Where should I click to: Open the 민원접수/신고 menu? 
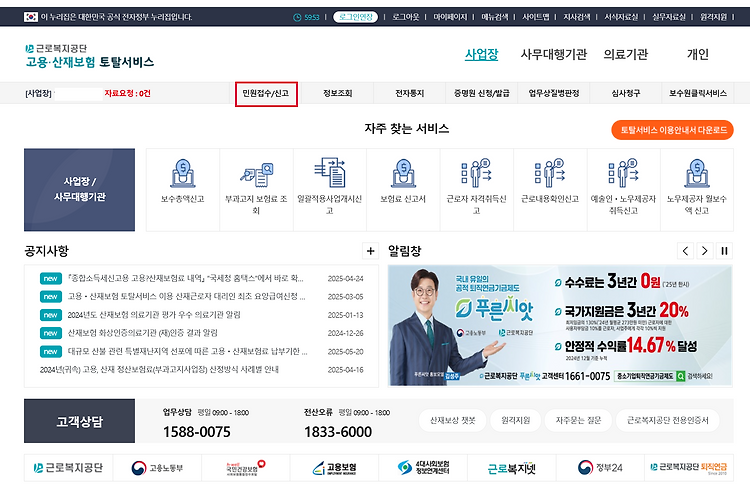(x=266, y=94)
